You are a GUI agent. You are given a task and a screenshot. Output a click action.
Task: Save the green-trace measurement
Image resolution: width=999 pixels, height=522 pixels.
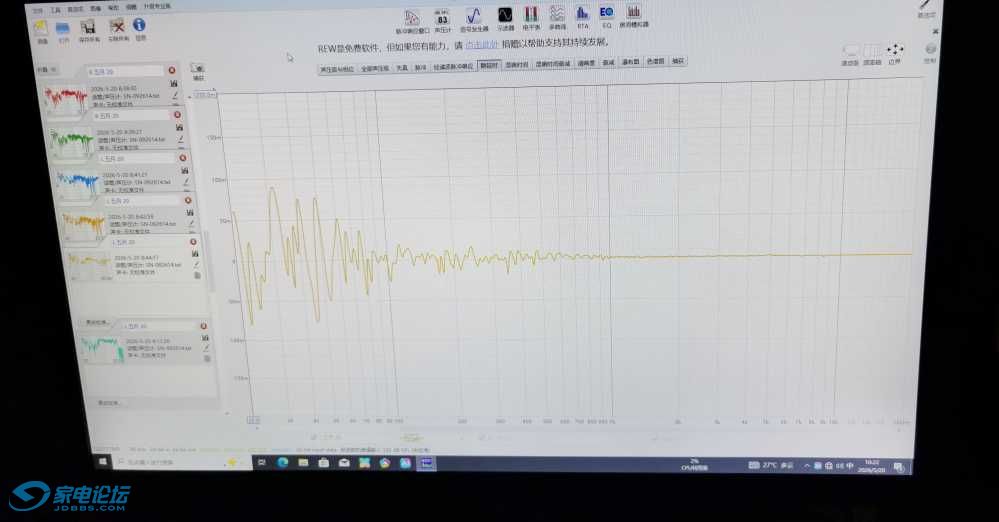179,127
